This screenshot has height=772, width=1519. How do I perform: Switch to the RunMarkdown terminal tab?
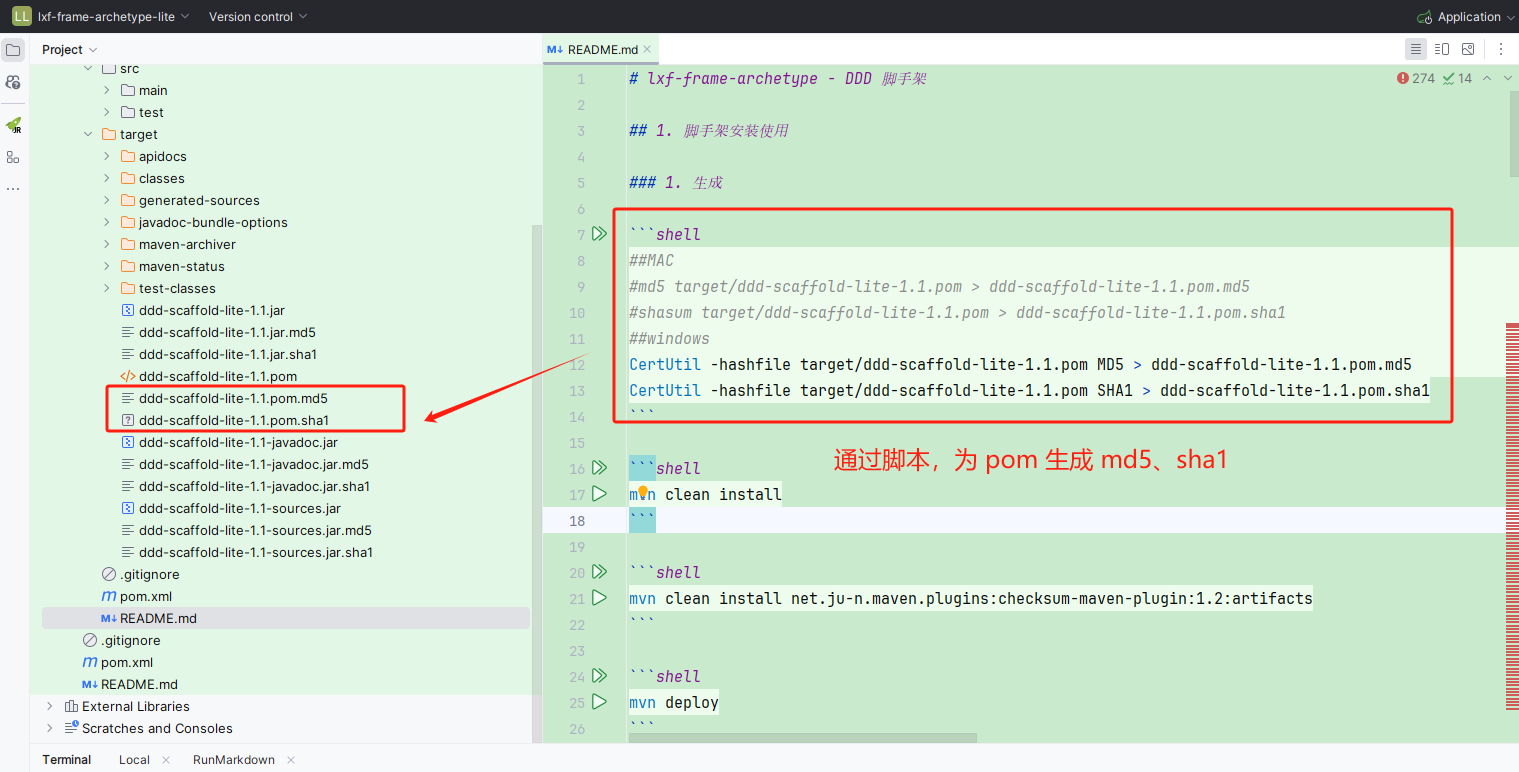[234, 760]
